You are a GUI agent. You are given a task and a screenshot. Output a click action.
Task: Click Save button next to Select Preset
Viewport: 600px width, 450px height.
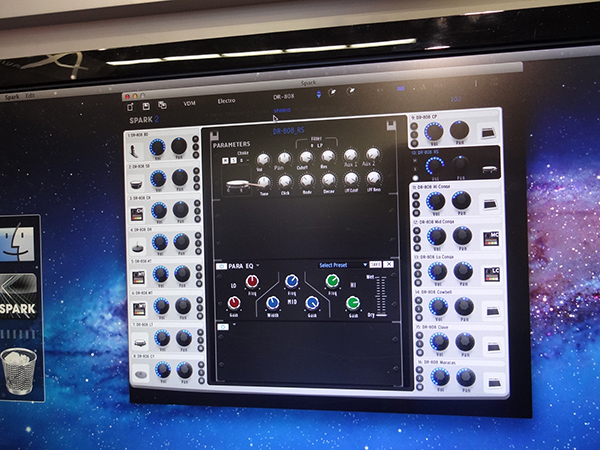click(375, 264)
